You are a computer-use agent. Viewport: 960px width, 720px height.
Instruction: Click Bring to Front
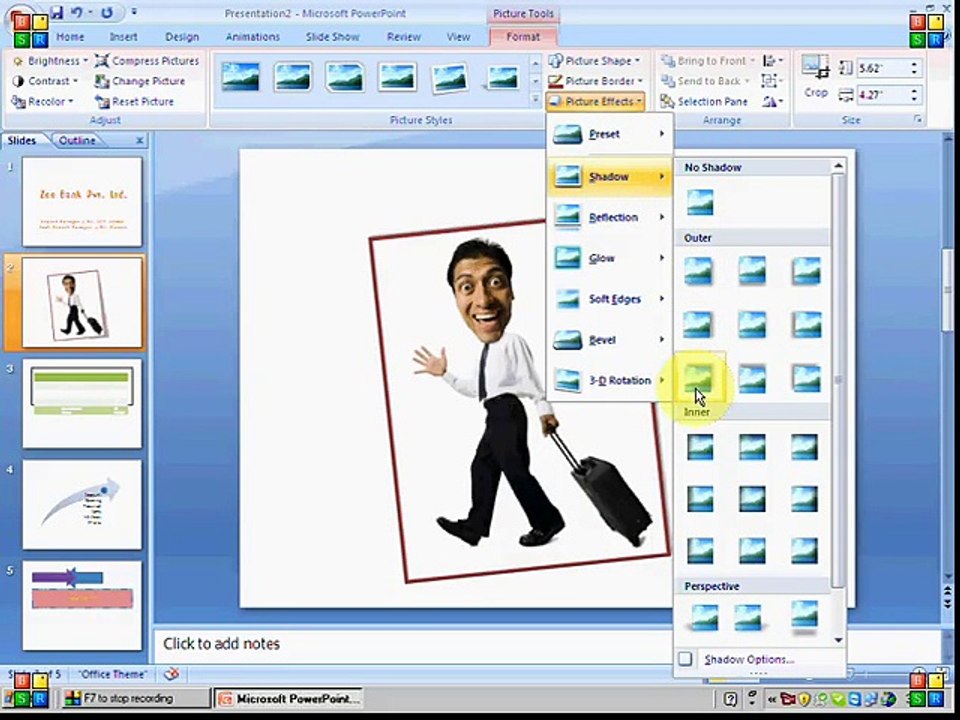(707, 61)
